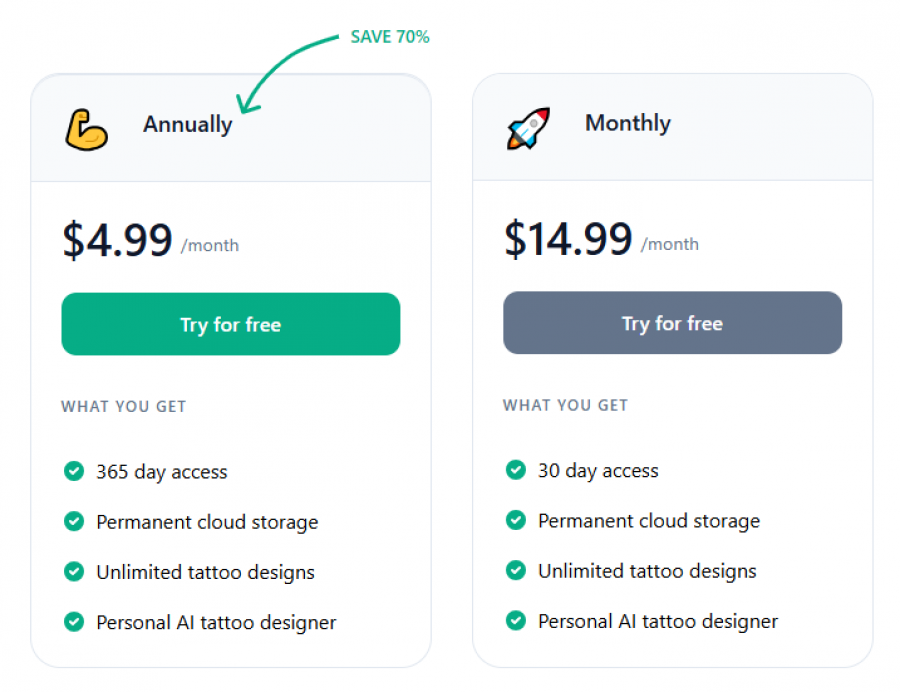The width and height of the screenshot is (900, 692).
Task: Select the Monthly plan header
Action: click(627, 123)
